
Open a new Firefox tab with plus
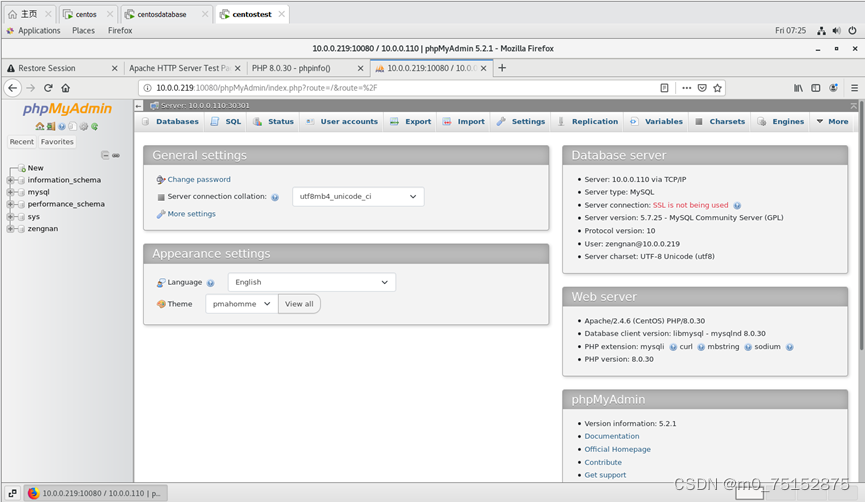pyautogui.click(x=502, y=68)
